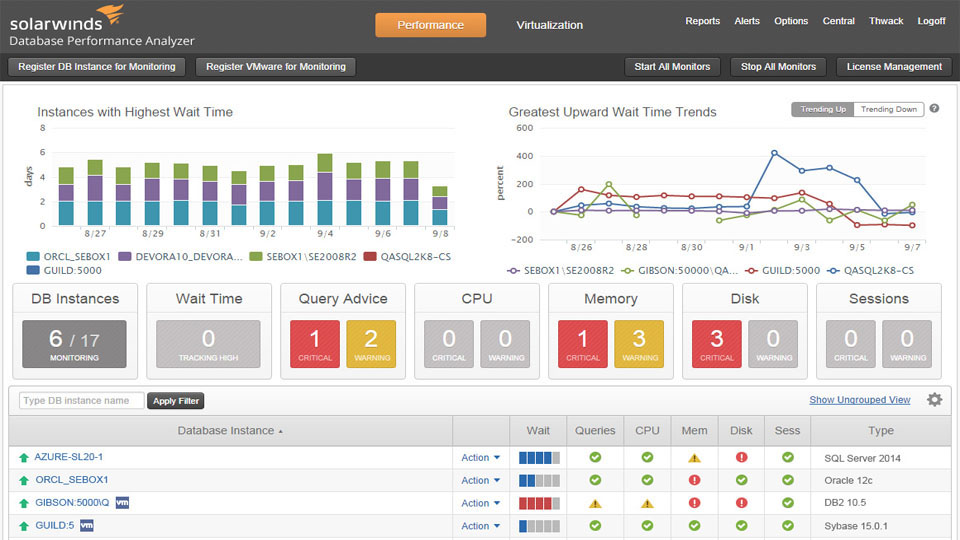Click Disk critical icon for AZURE-SL20-1 row
The width and height of the screenshot is (960, 540).
741,458
